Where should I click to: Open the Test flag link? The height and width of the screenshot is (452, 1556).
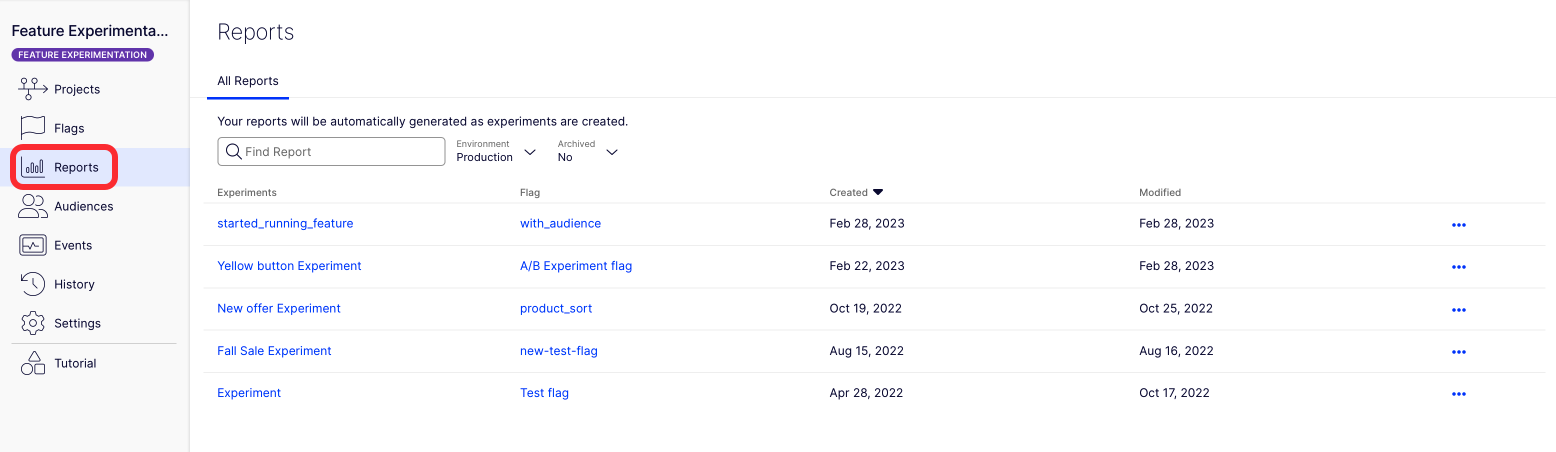point(544,393)
